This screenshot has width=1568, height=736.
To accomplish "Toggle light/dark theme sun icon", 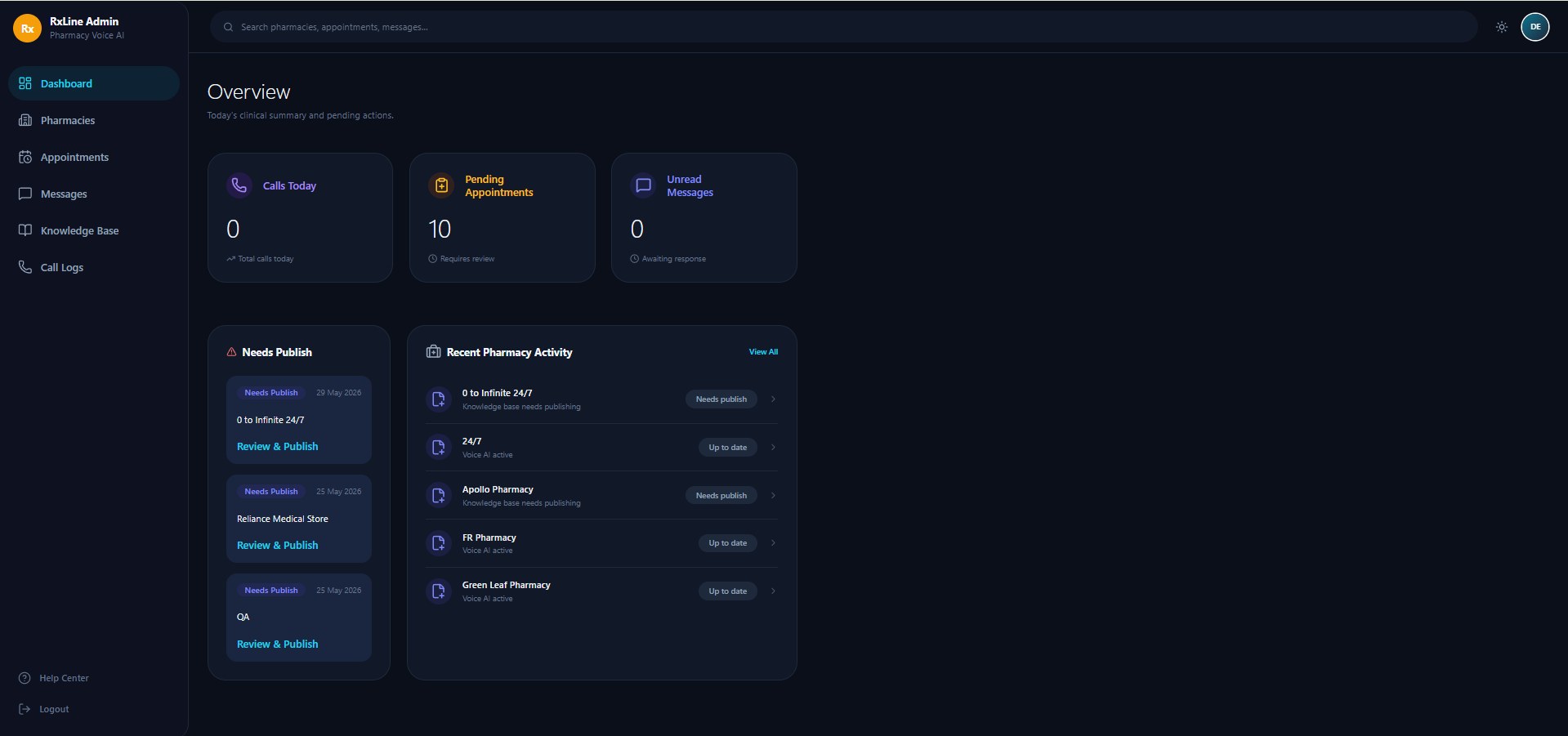I will click(x=1501, y=27).
